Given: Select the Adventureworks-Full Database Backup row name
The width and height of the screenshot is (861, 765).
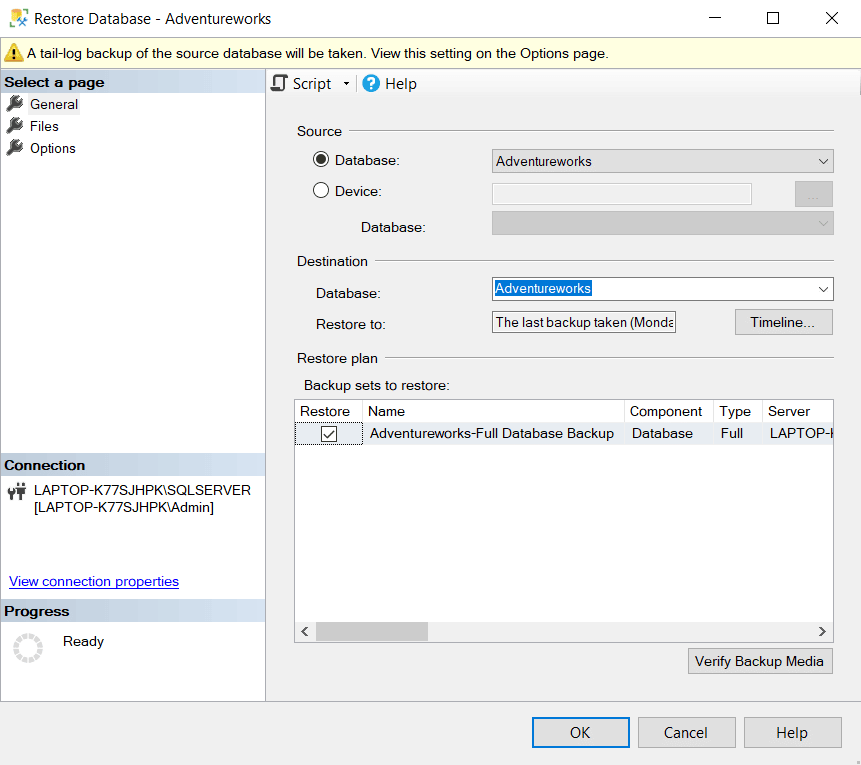Looking at the screenshot, I should pos(492,433).
